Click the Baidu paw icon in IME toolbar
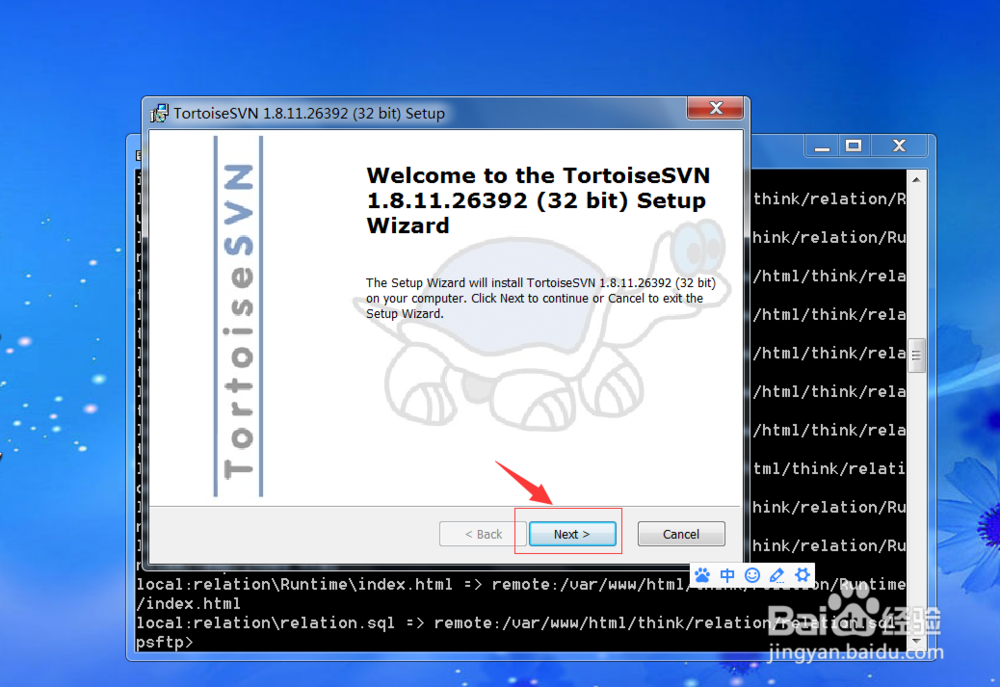The height and width of the screenshot is (687, 1000). coord(702,575)
